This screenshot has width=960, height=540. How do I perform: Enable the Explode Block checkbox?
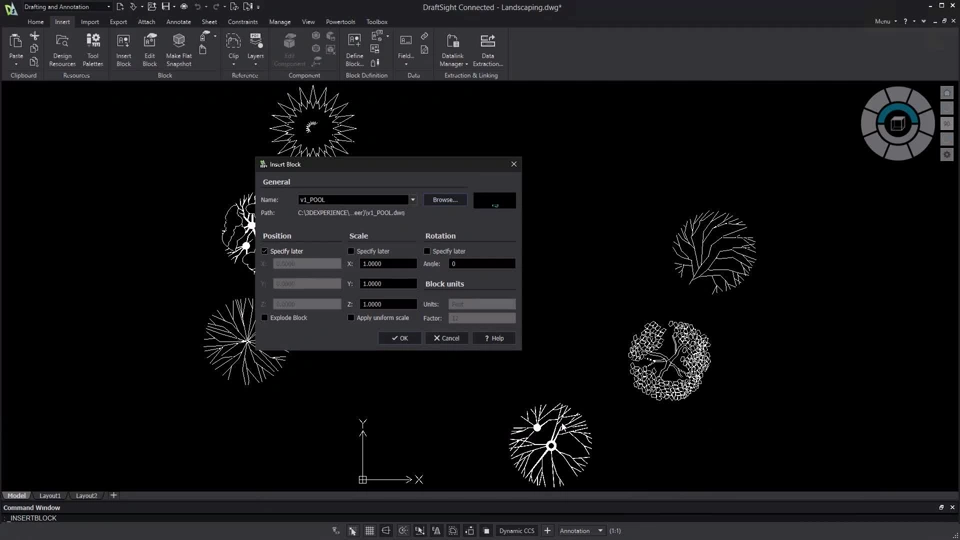(x=265, y=318)
